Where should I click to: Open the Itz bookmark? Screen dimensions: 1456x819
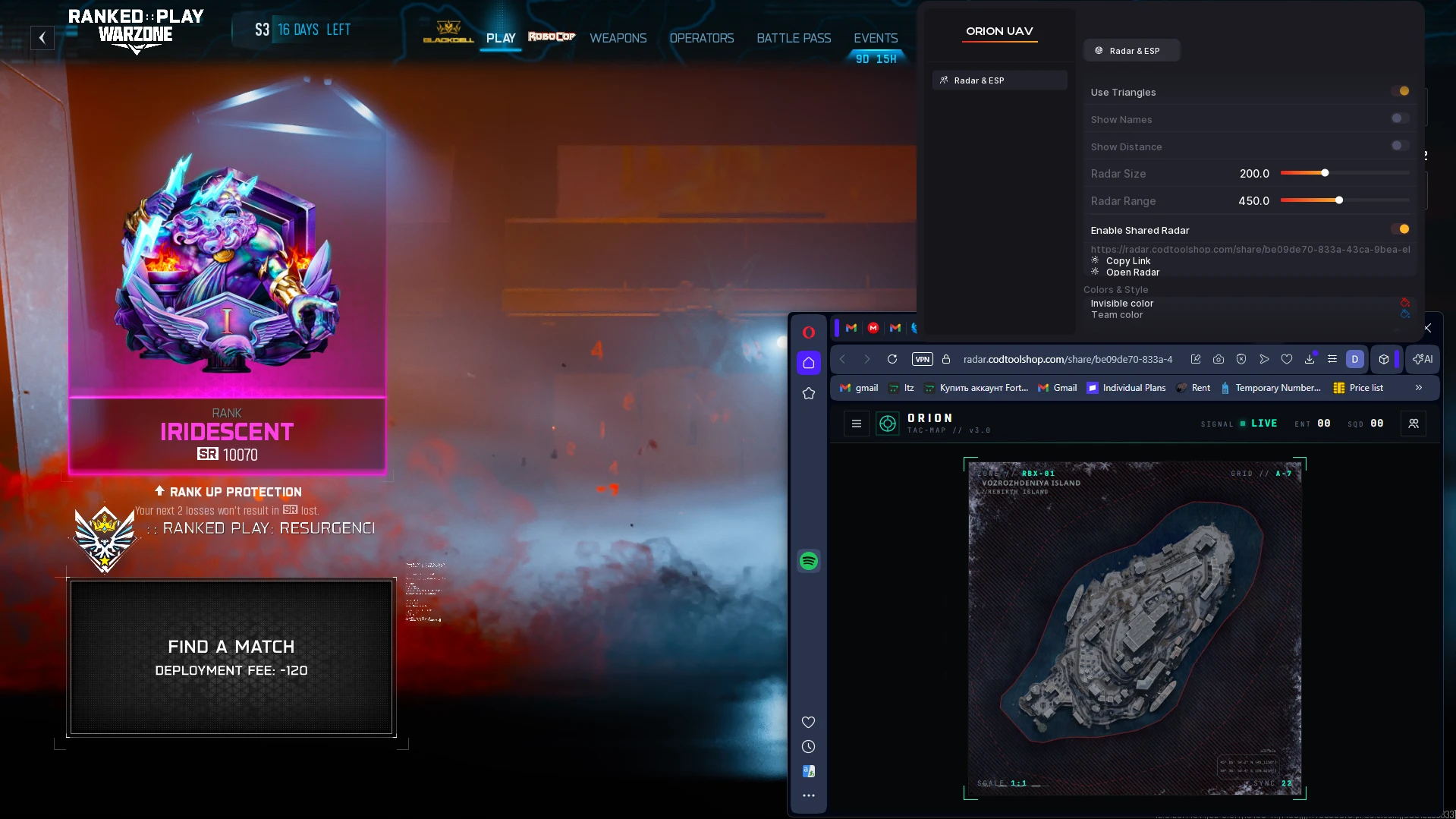click(x=901, y=388)
